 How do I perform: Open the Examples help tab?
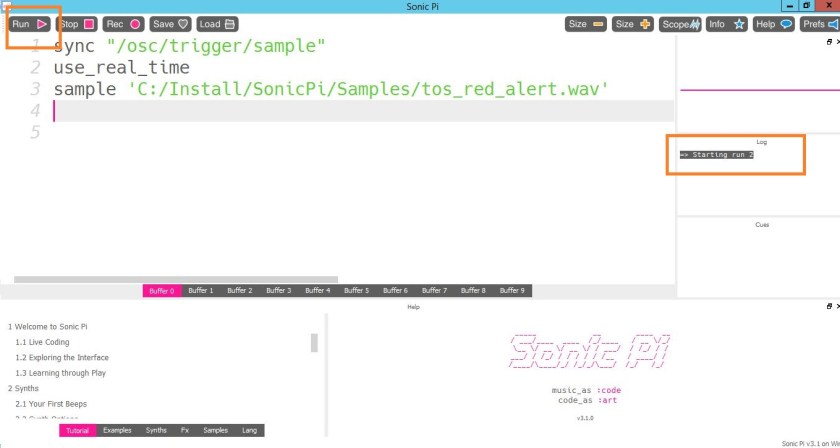click(x=117, y=430)
